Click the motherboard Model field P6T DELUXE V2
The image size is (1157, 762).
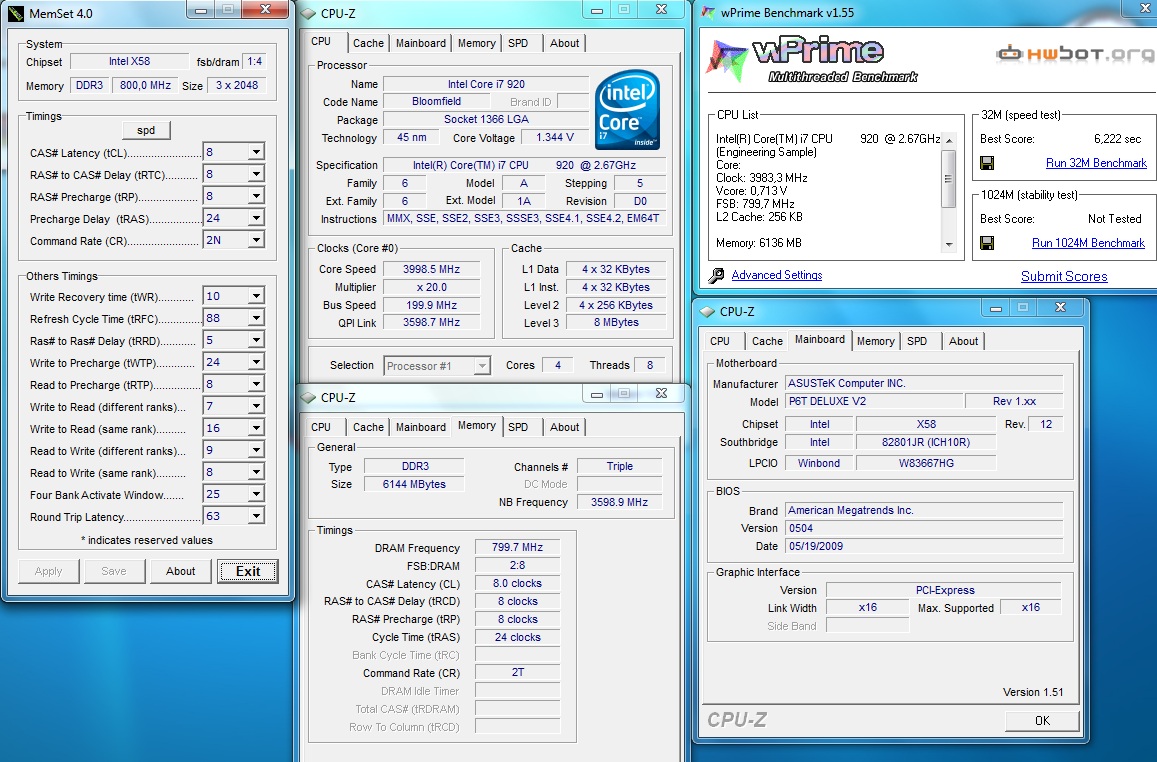coord(874,401)
